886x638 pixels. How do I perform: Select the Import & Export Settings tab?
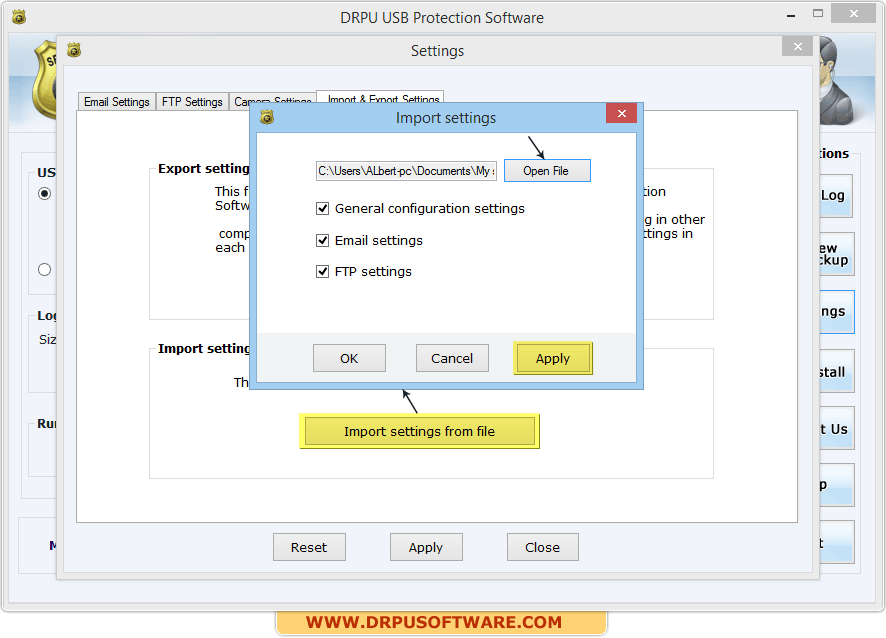pos(380,97)
